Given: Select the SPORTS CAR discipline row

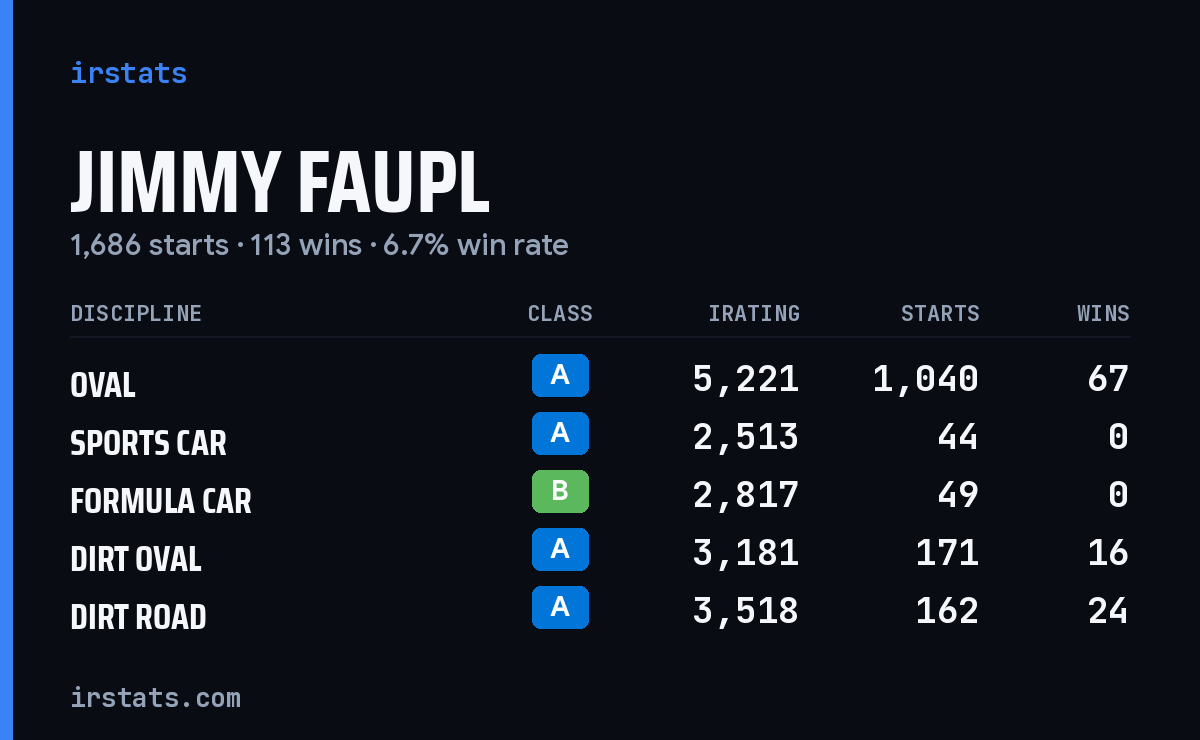Looking at the screenshot, I should tap(600, 437).
